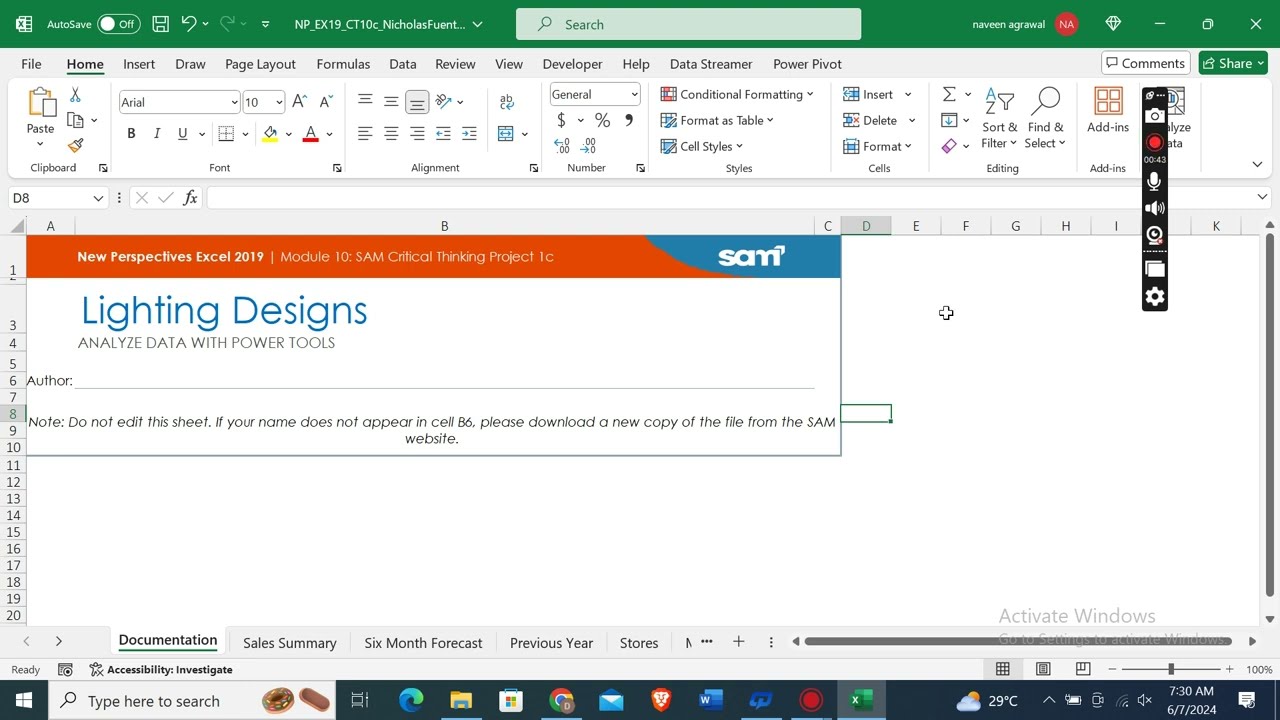Click the zoom slider handle
This screenshot has width=1280, height=720.
tap(1171, 669)
